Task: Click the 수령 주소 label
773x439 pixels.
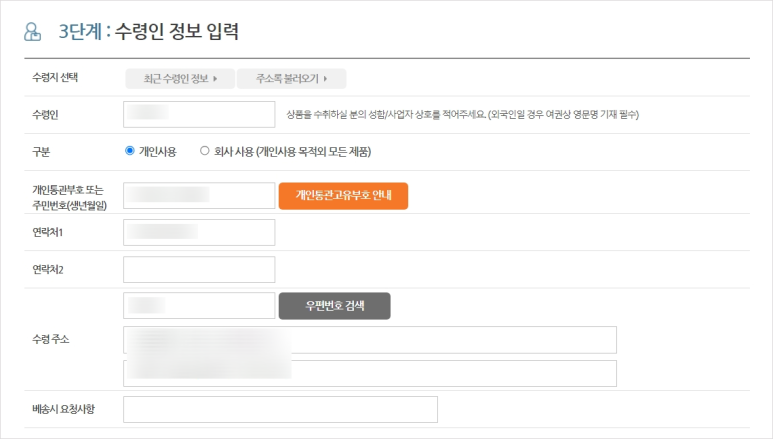Action: (51, 339)
